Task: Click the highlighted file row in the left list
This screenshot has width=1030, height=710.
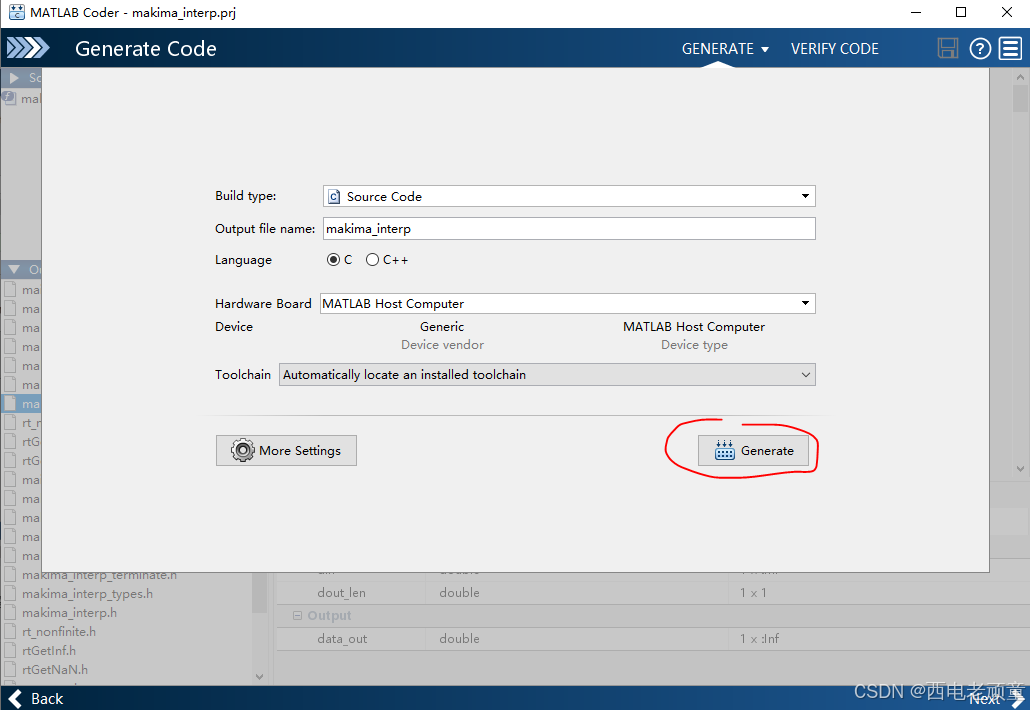Action: (22, 404)
